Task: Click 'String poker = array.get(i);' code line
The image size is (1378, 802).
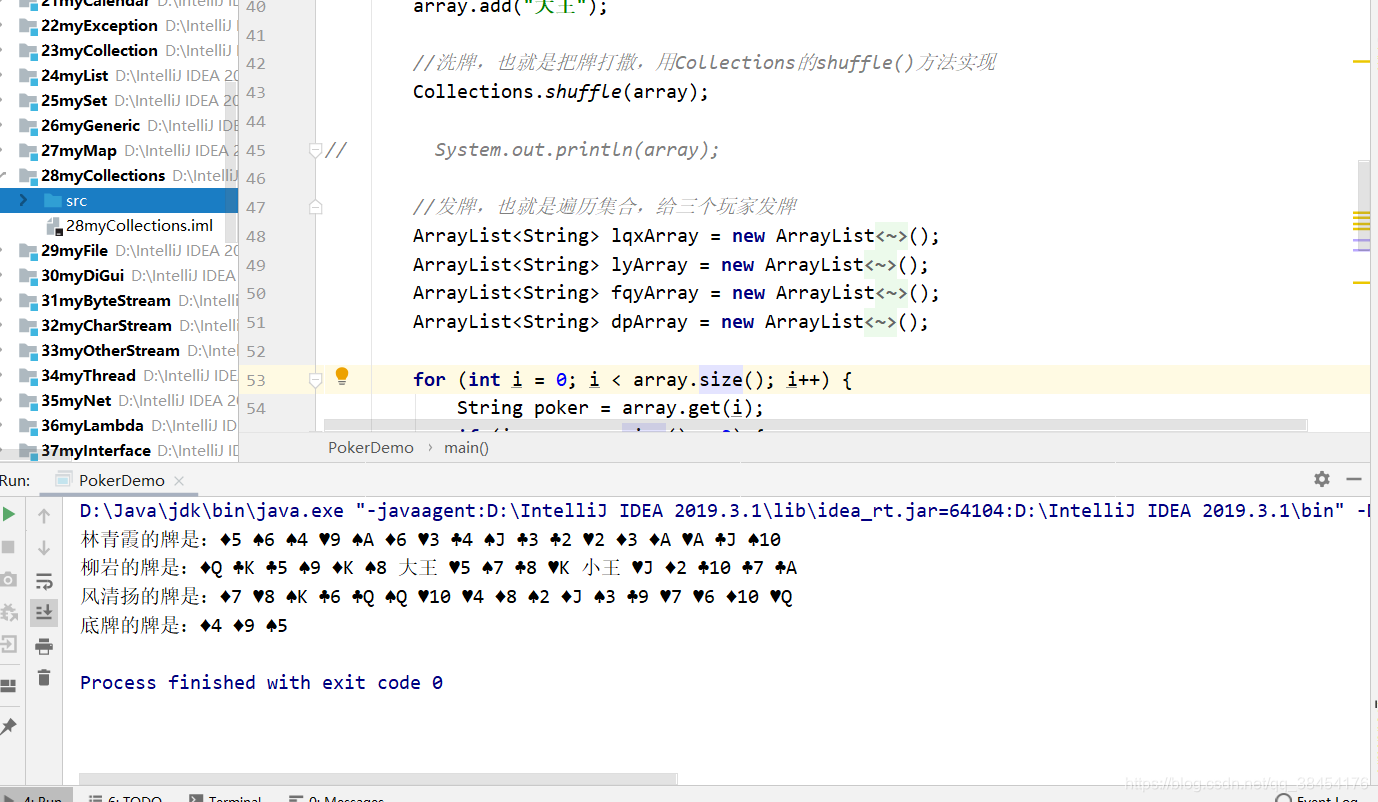Action: coord(610,408)
